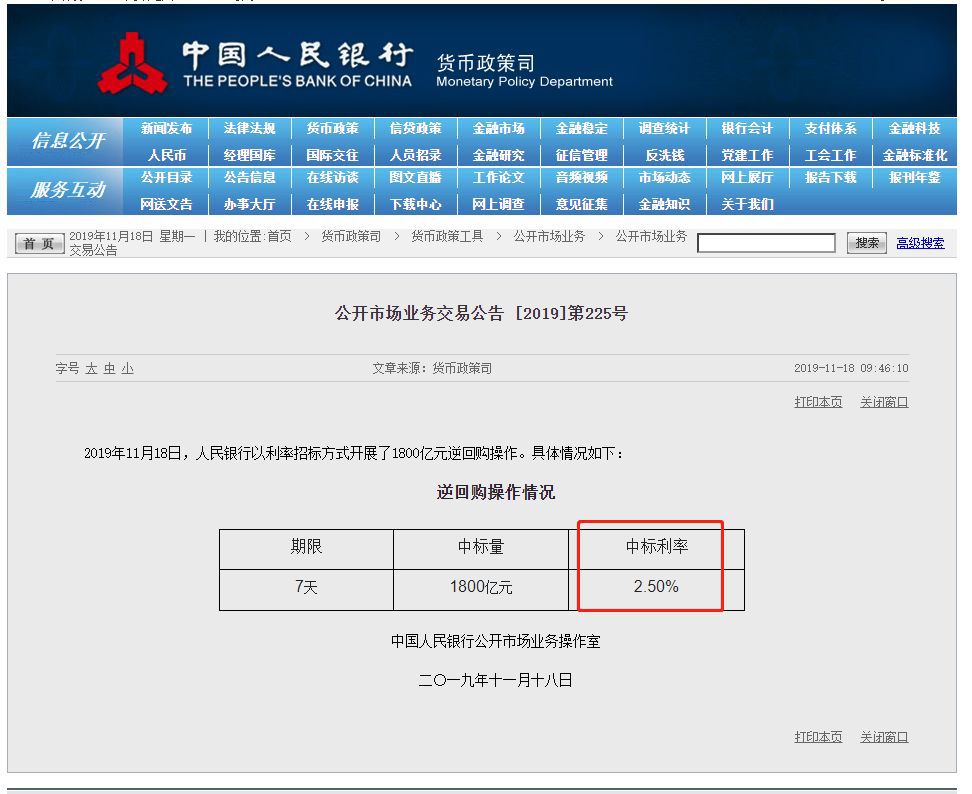Click the 期限 column header
The height and width of the screenshot is (794, 972).
click(x=306, y=549)
